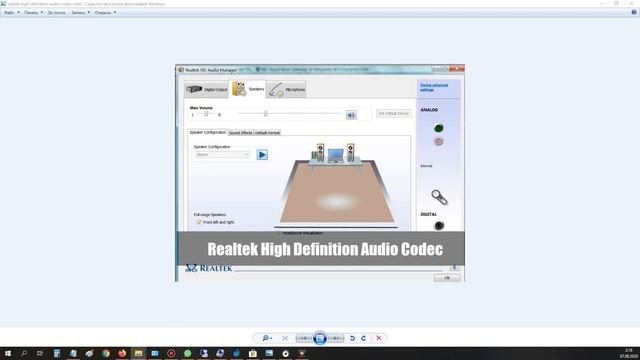Go to the next photo

pos(336,338)
